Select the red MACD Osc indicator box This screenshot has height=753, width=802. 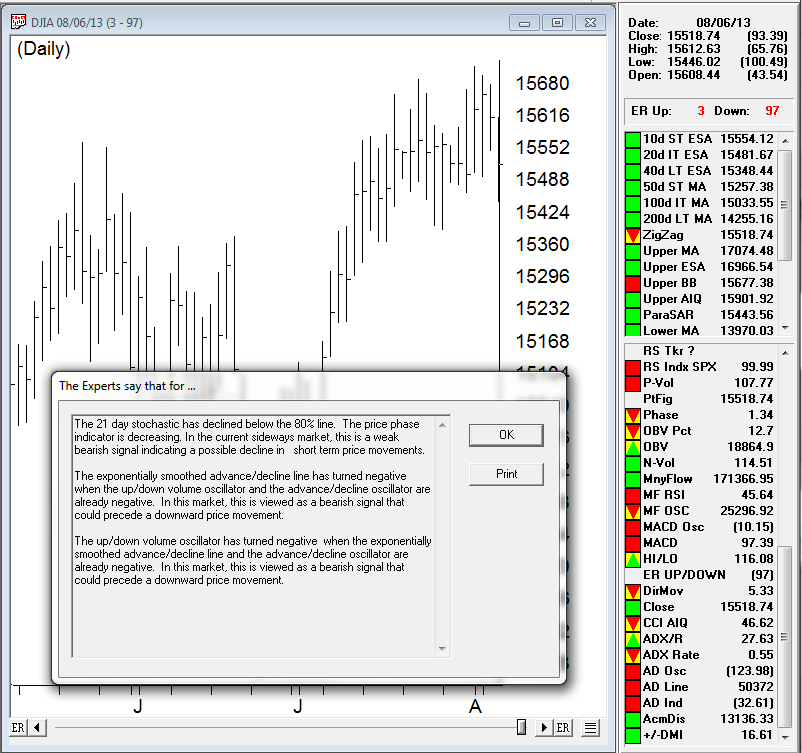point(633,527)
